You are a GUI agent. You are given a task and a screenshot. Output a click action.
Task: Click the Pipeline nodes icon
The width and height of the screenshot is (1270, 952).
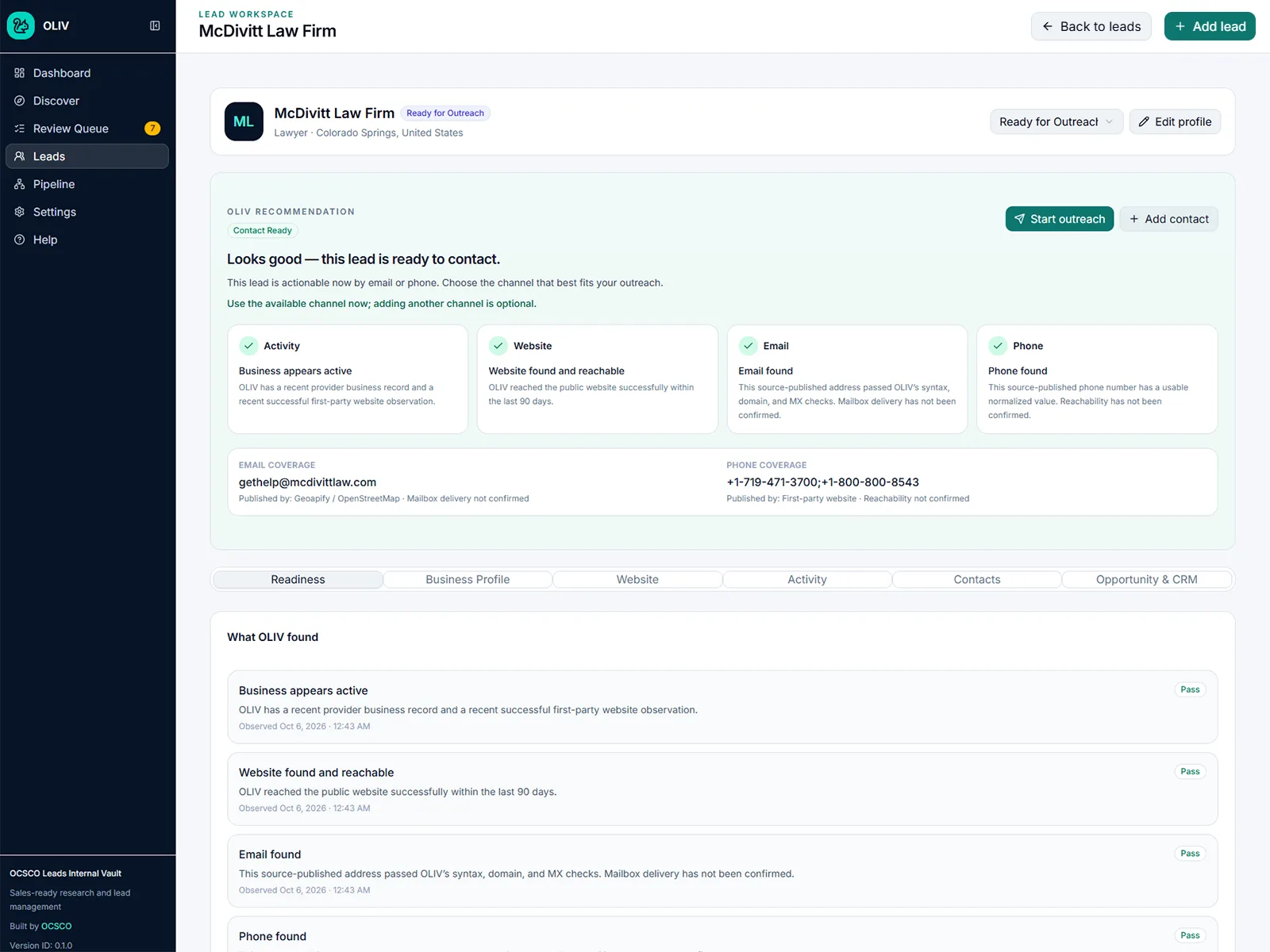20,184
